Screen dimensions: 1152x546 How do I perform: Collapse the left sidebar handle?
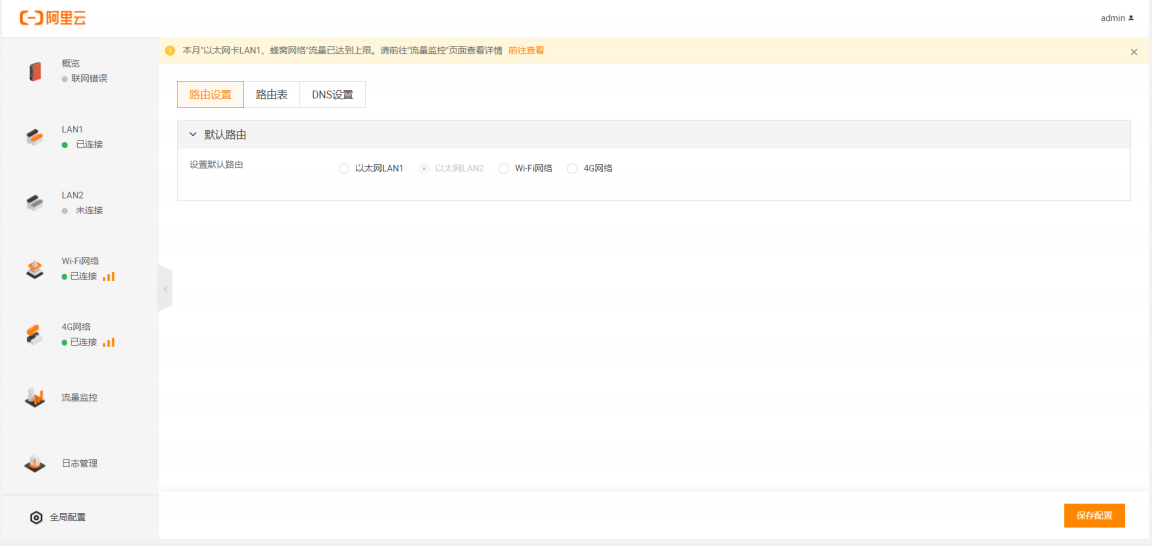pyautogui.click(x=165, y=289)
